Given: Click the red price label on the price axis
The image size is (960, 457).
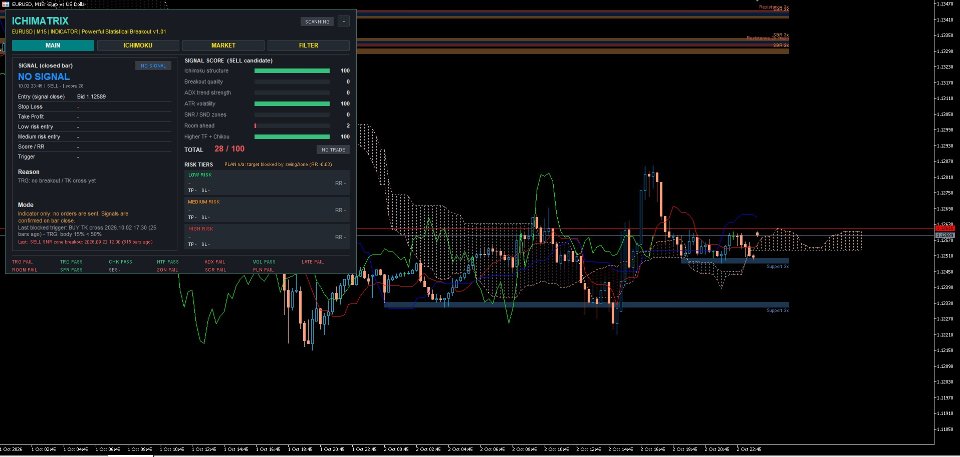Looking at the screenshot, I should click(x=945, y=228).
